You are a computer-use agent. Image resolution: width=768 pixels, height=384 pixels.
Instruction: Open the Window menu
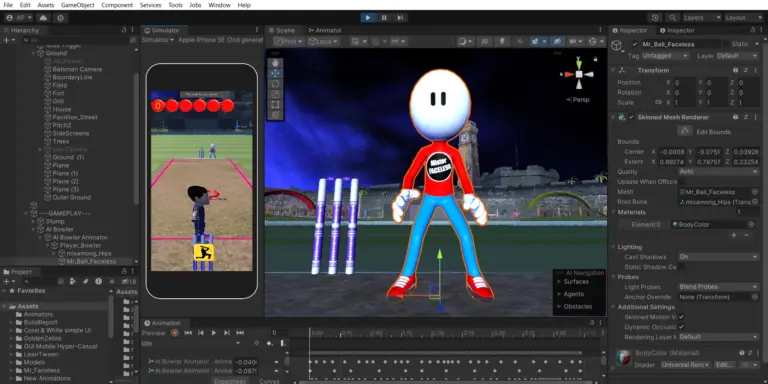coord(219,5)
